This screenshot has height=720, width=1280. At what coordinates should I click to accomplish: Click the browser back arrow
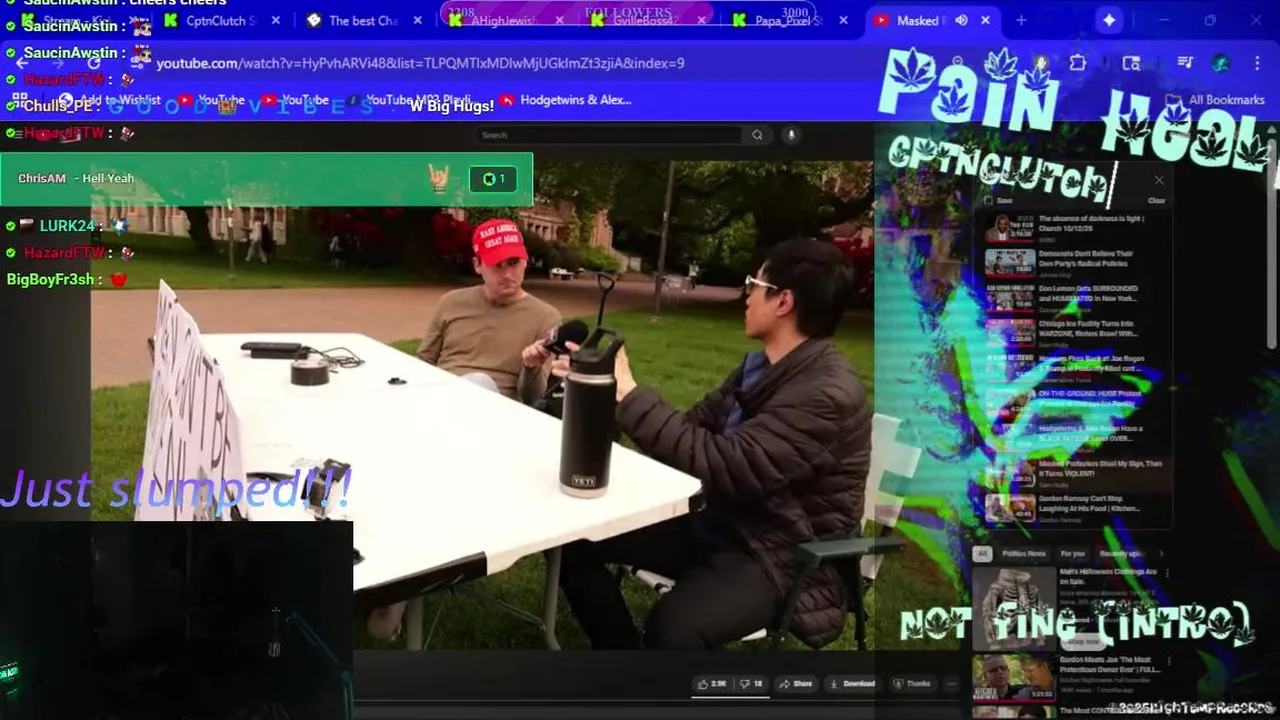coord(22,63)
